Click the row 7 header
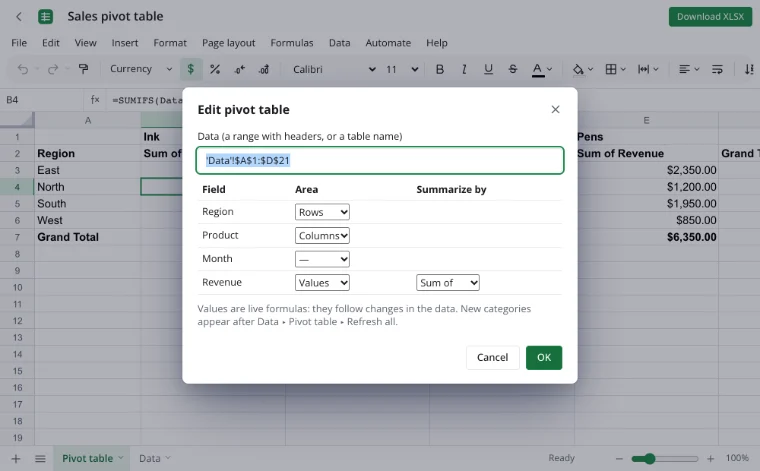The width and height of the screenshot is (760, 471). pos(17,237)
